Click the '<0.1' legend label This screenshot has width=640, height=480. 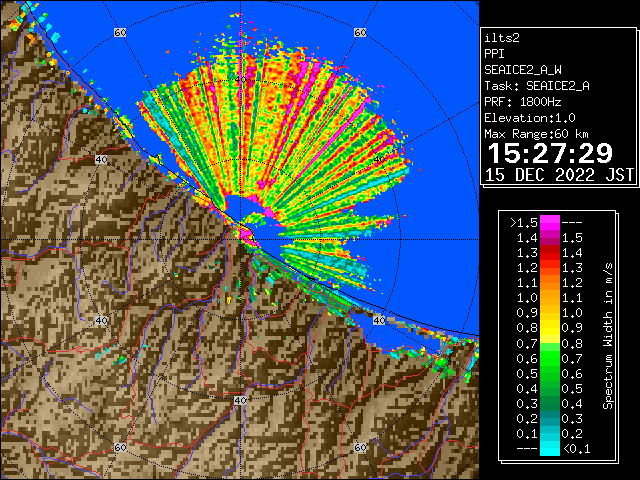577,449
